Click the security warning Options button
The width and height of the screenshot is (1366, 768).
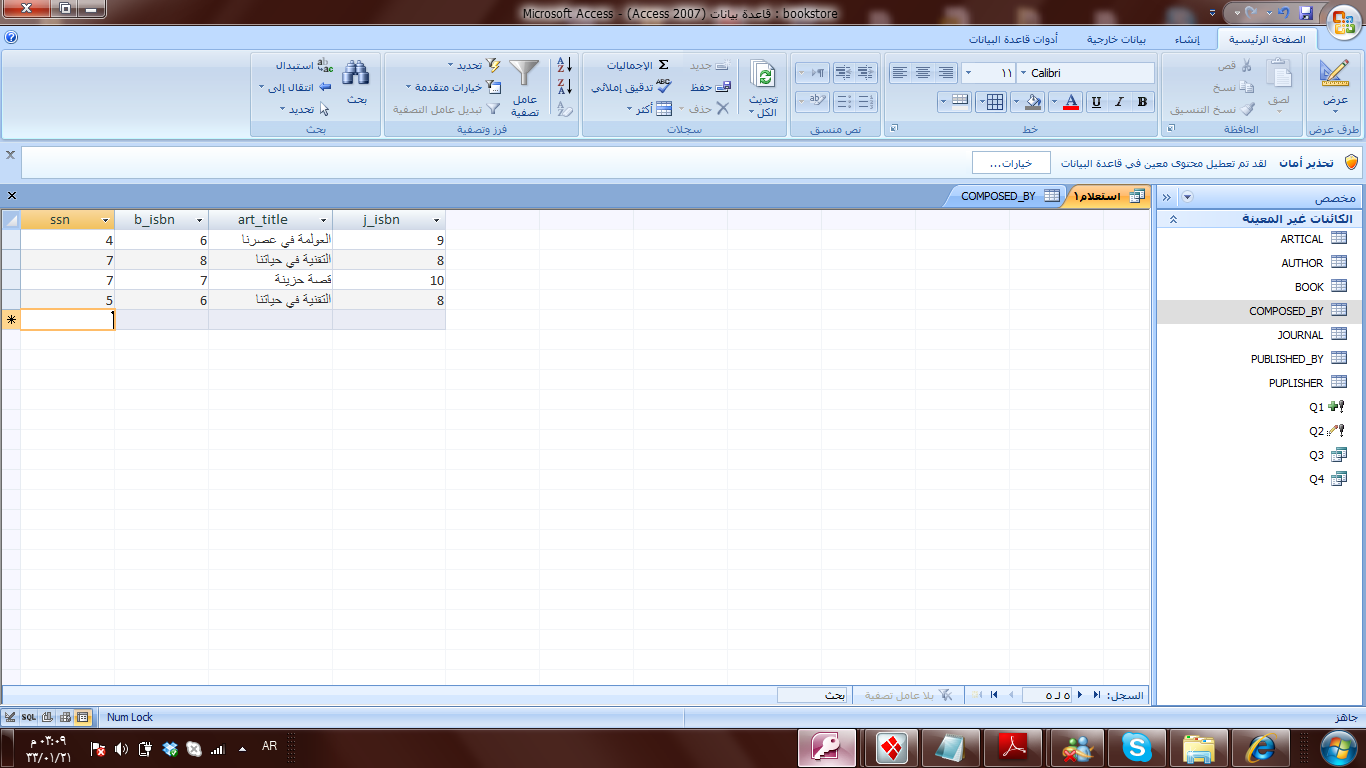(1011, 163)
